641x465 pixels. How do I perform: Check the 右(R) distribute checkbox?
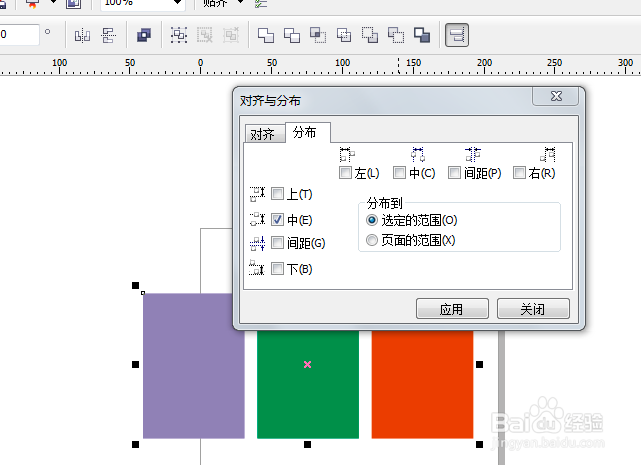point(519,173)
